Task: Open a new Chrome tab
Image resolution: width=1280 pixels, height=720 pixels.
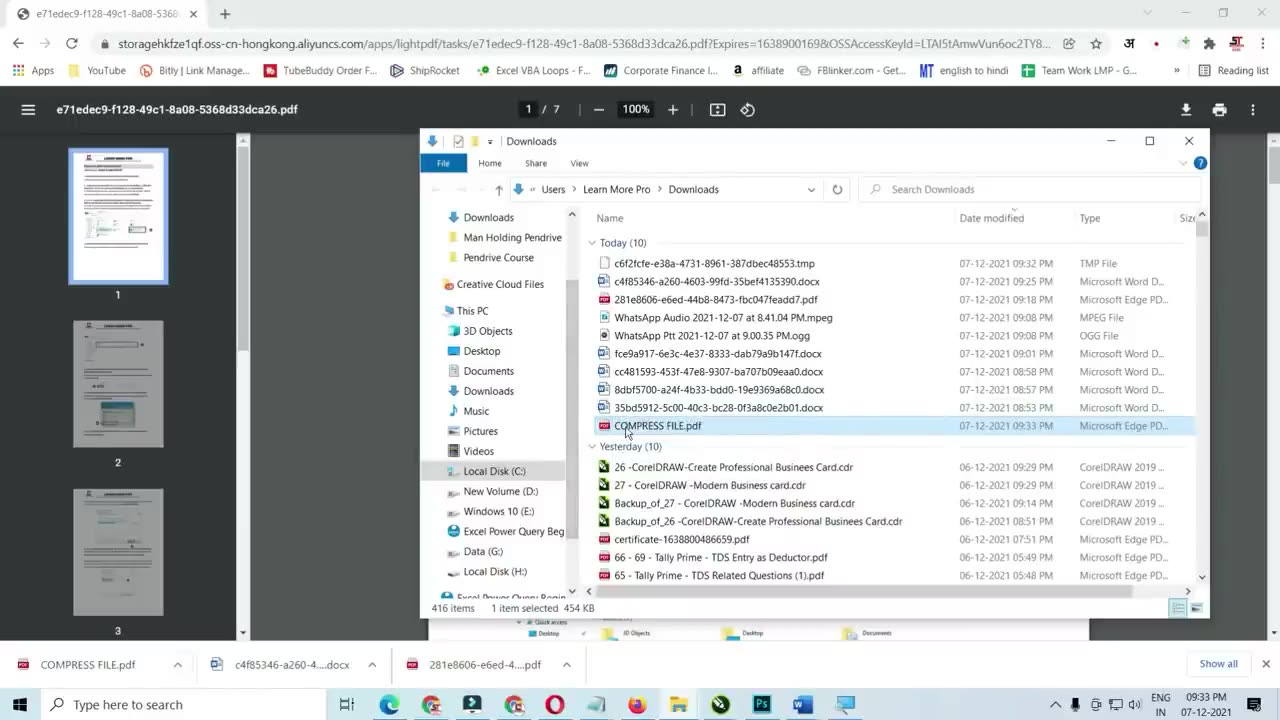Action: pos(225,14)
